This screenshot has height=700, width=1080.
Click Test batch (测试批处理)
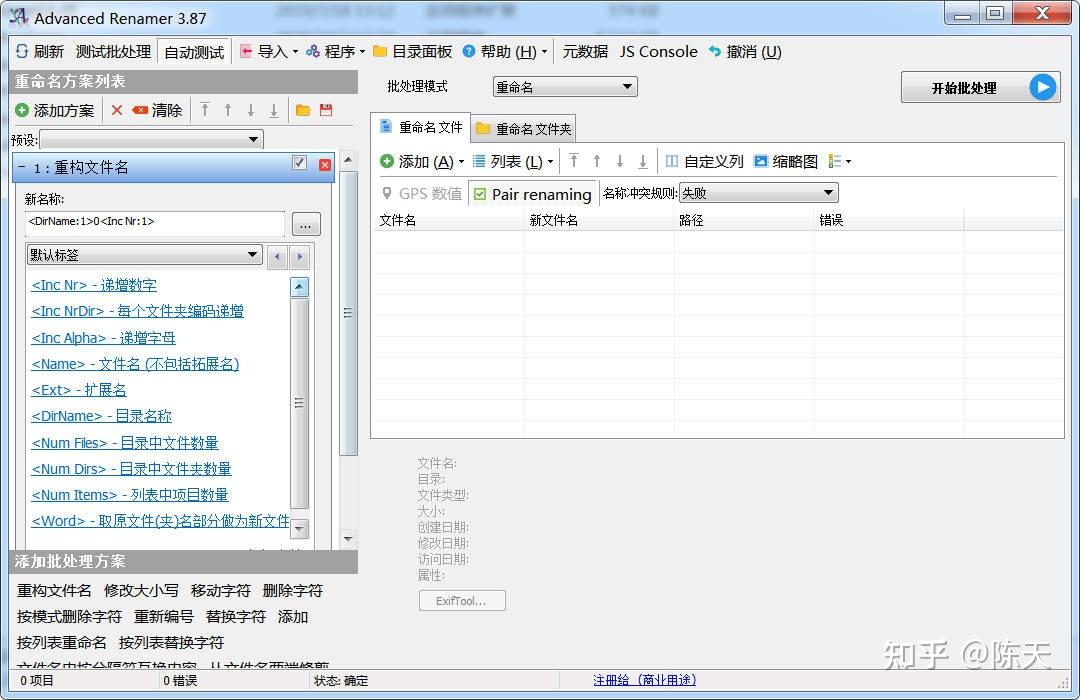point(113,52)
